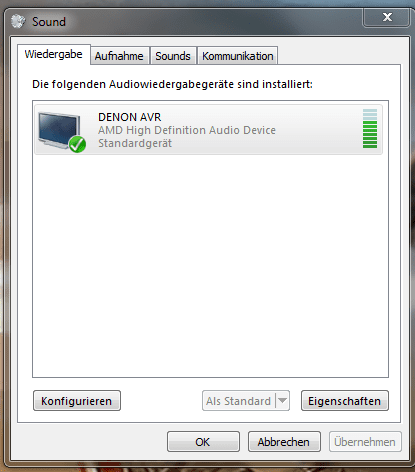Click the Als Standard button
Screen dimensions: 415x472
(x=239, y=401)
